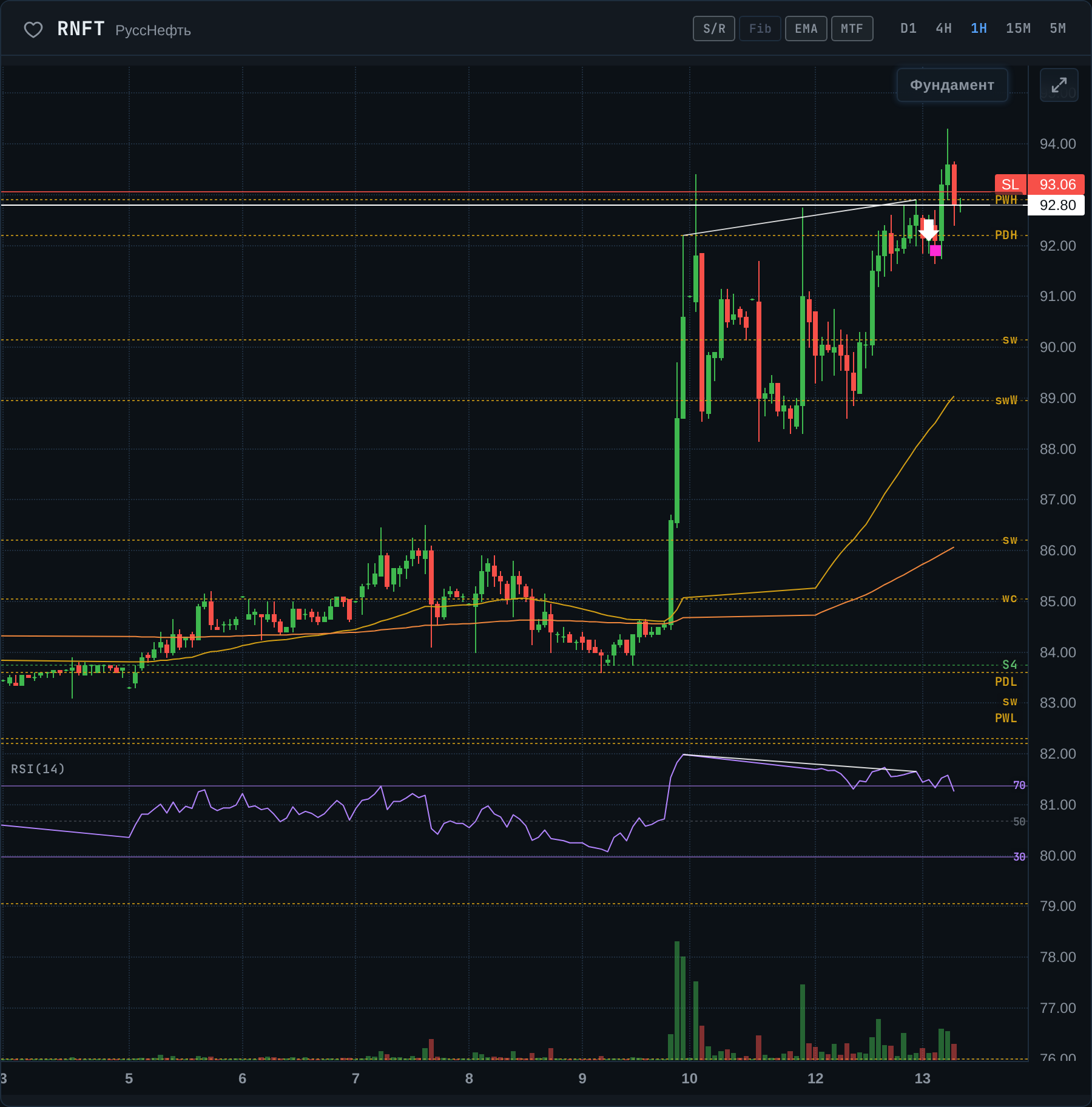This screenshot has height=1107, width=1092.
Task: Open the Фундамент panel
Action: tap(952, 85)
